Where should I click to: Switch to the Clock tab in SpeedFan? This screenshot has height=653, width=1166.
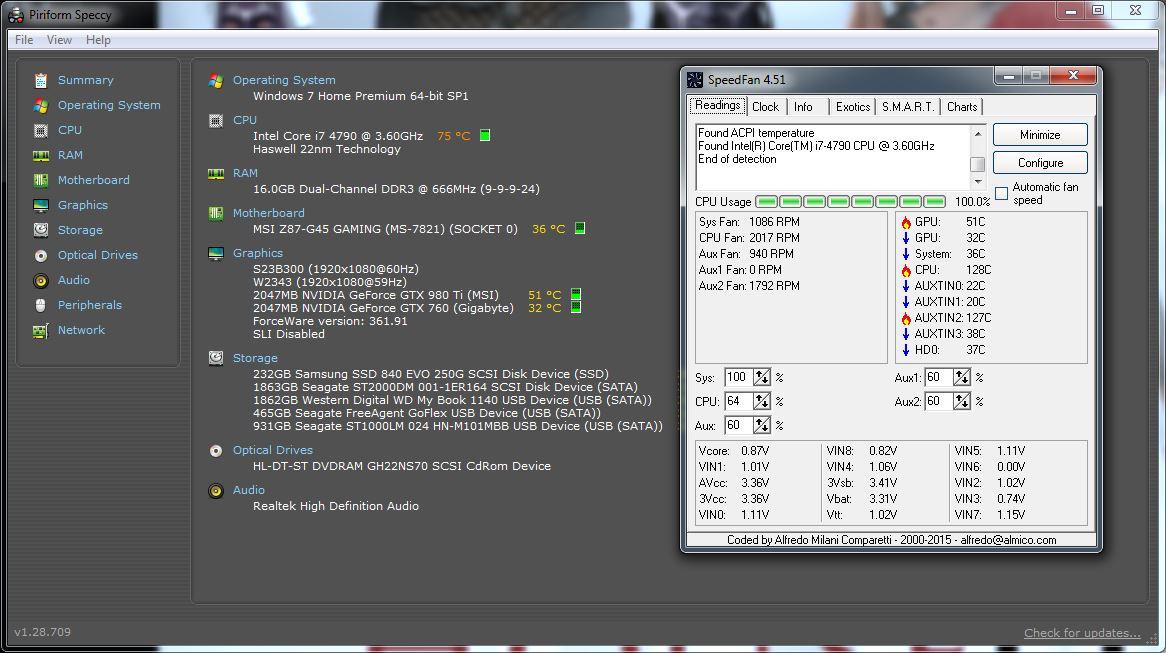pos(765,107)
